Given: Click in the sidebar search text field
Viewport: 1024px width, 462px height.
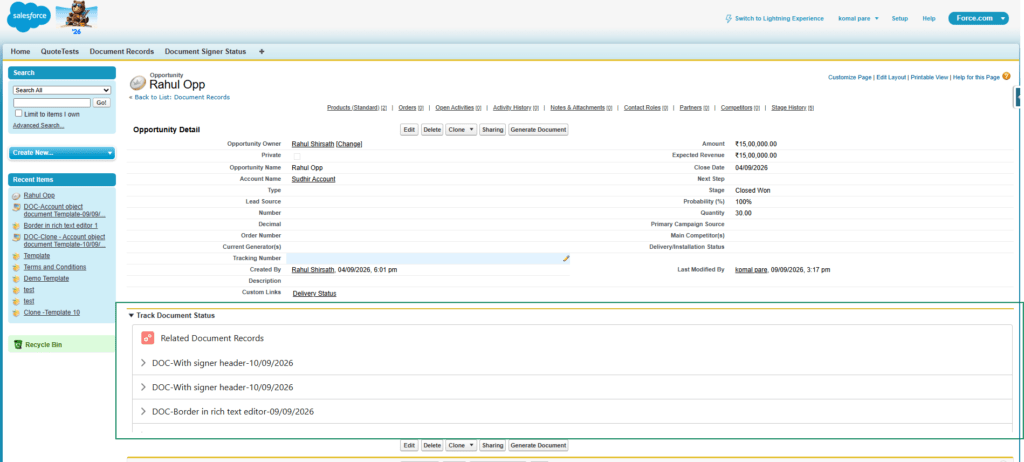Looking at the screenshot, I should (x=52, y=103).
